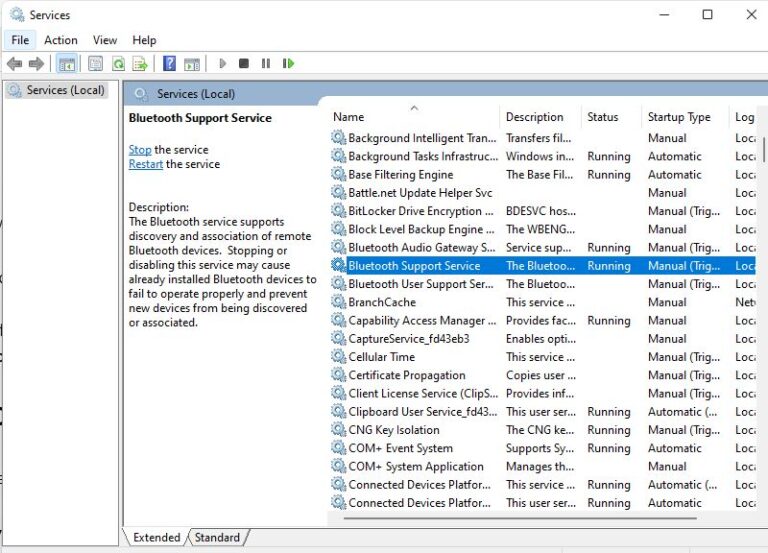Click the Stop the service link

click(140, 150)
